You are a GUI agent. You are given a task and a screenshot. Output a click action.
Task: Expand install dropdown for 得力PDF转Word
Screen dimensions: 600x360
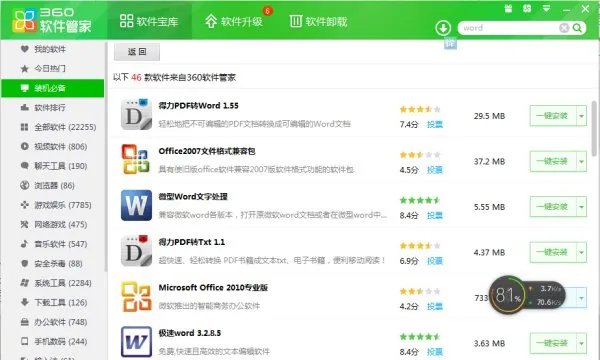click(x=581, y=116)
